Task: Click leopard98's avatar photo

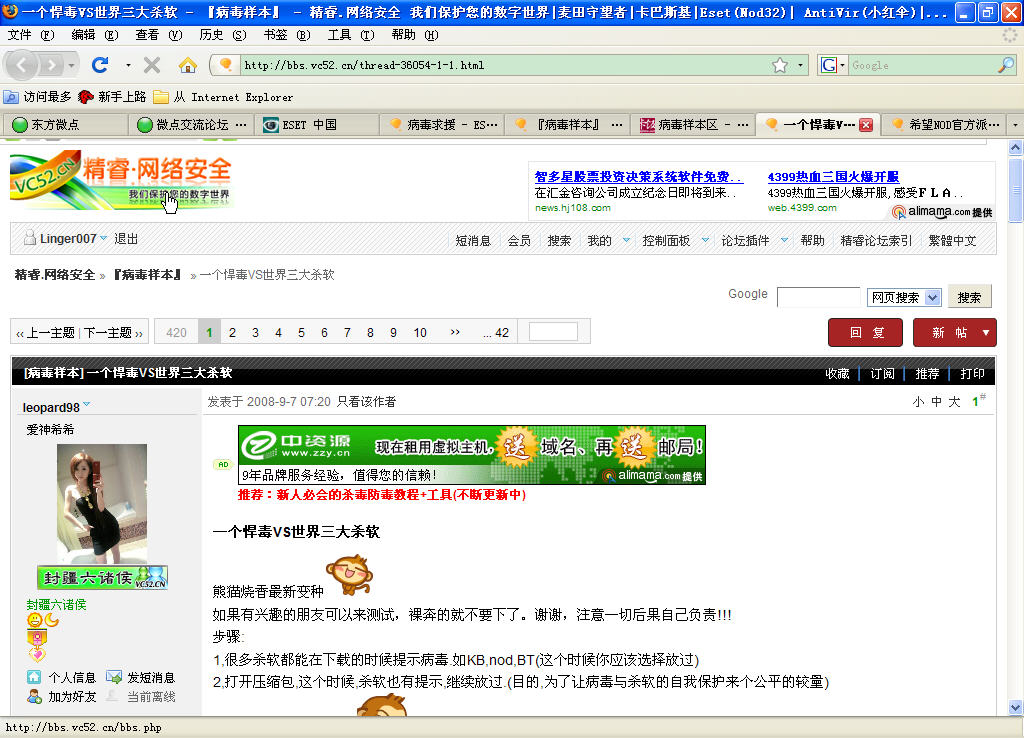Action: 102,503
